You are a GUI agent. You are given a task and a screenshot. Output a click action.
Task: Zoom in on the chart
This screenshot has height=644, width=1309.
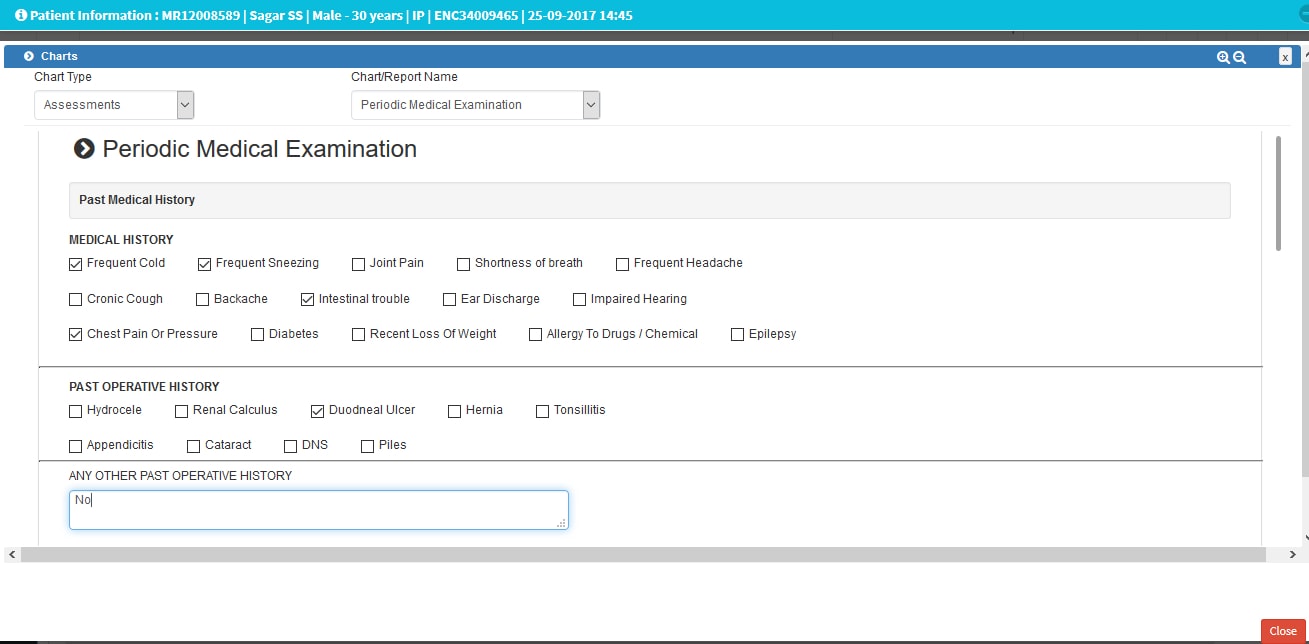[x=1222, y=57]
